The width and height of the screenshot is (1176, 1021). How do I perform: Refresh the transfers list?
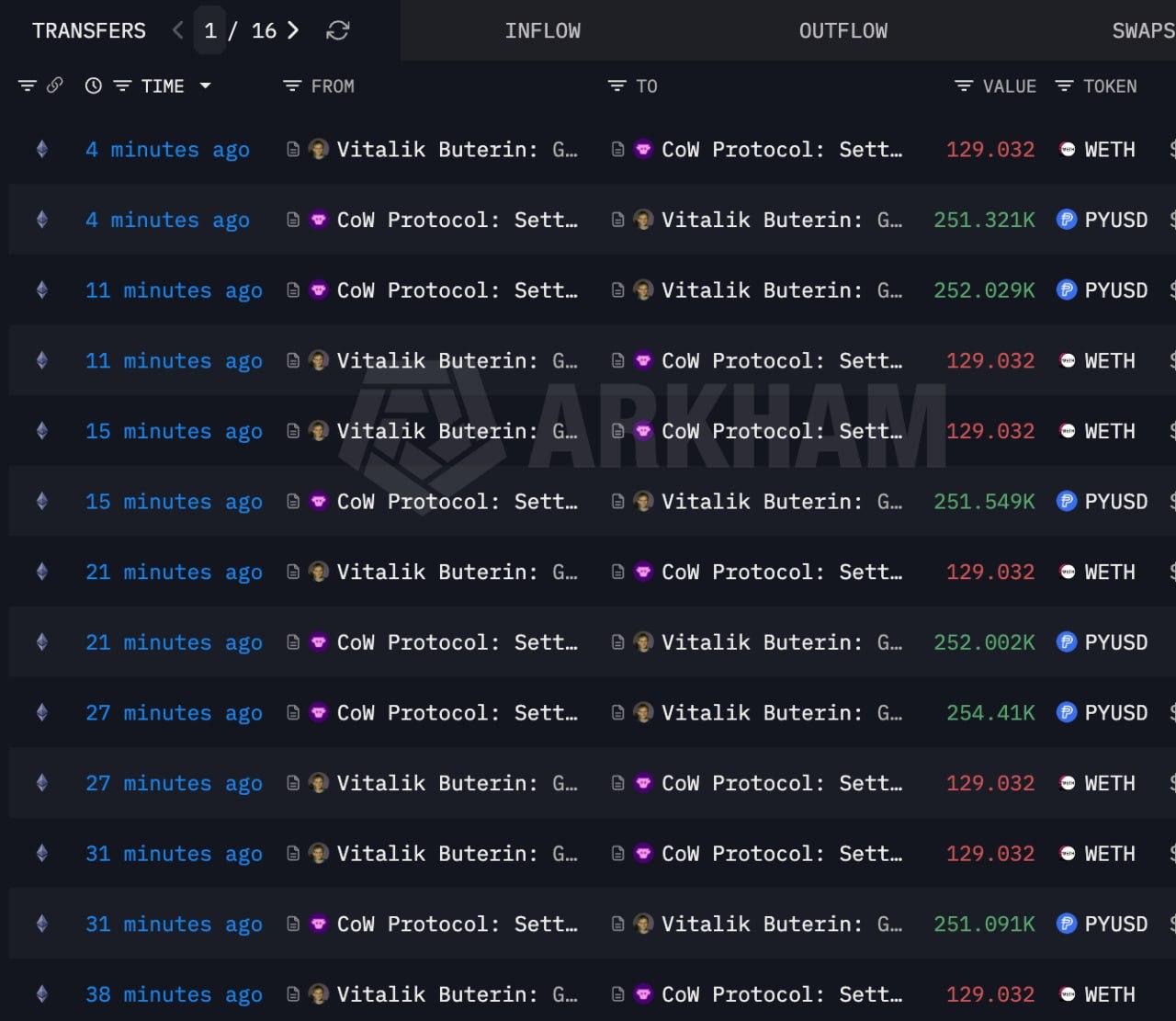point(338,31)
